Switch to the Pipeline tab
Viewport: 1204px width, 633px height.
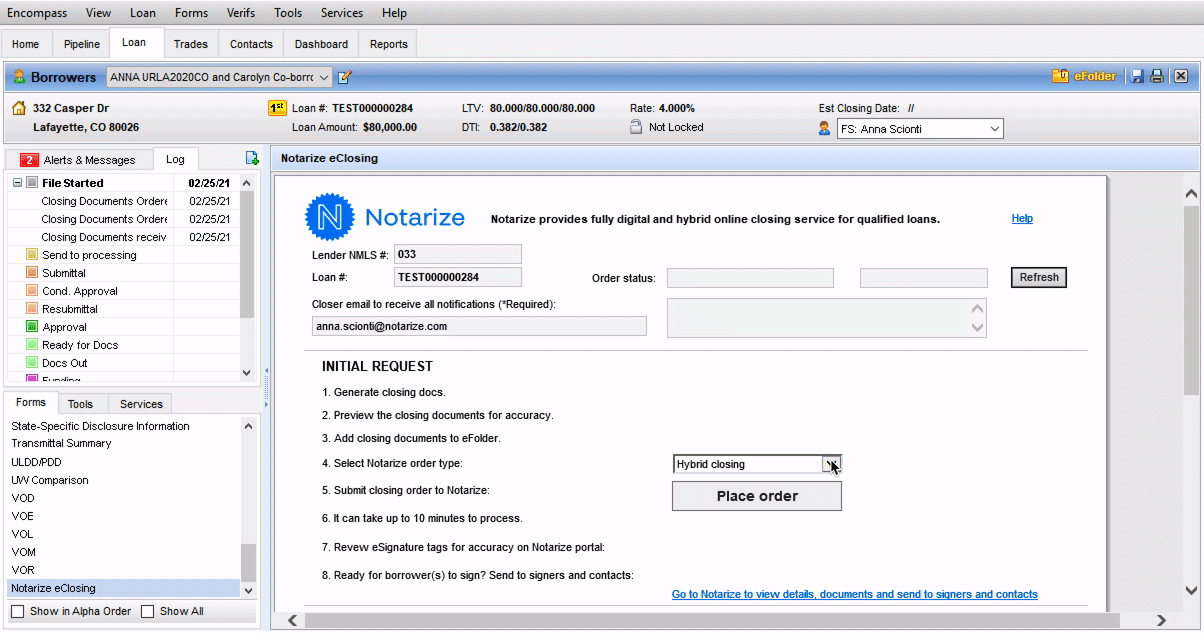tap(82, 44)
